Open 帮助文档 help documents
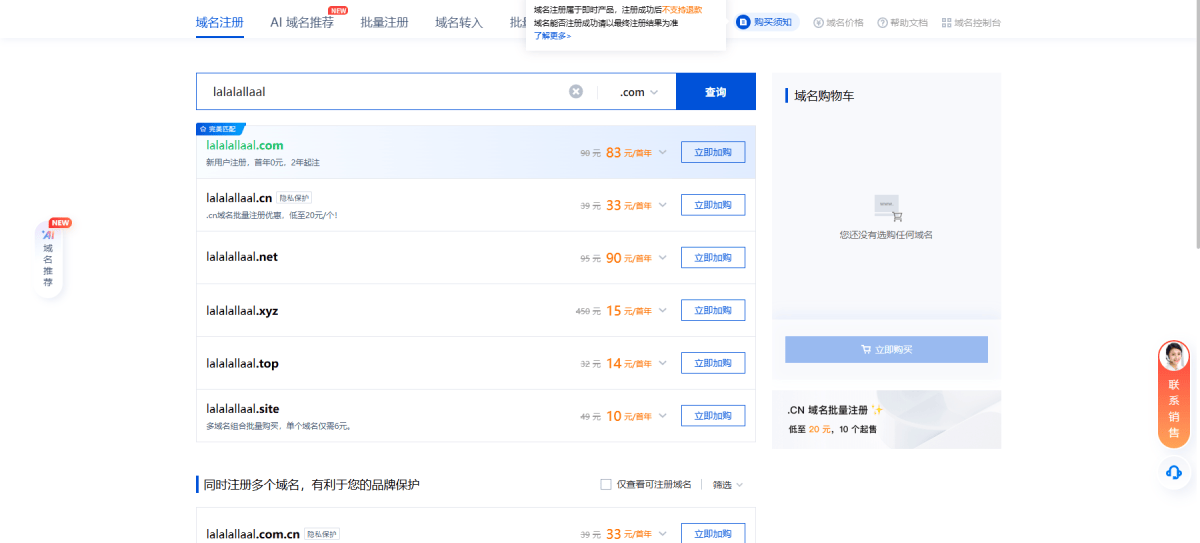The width and height of the screenshot is (1200, 543). (902, 22)
